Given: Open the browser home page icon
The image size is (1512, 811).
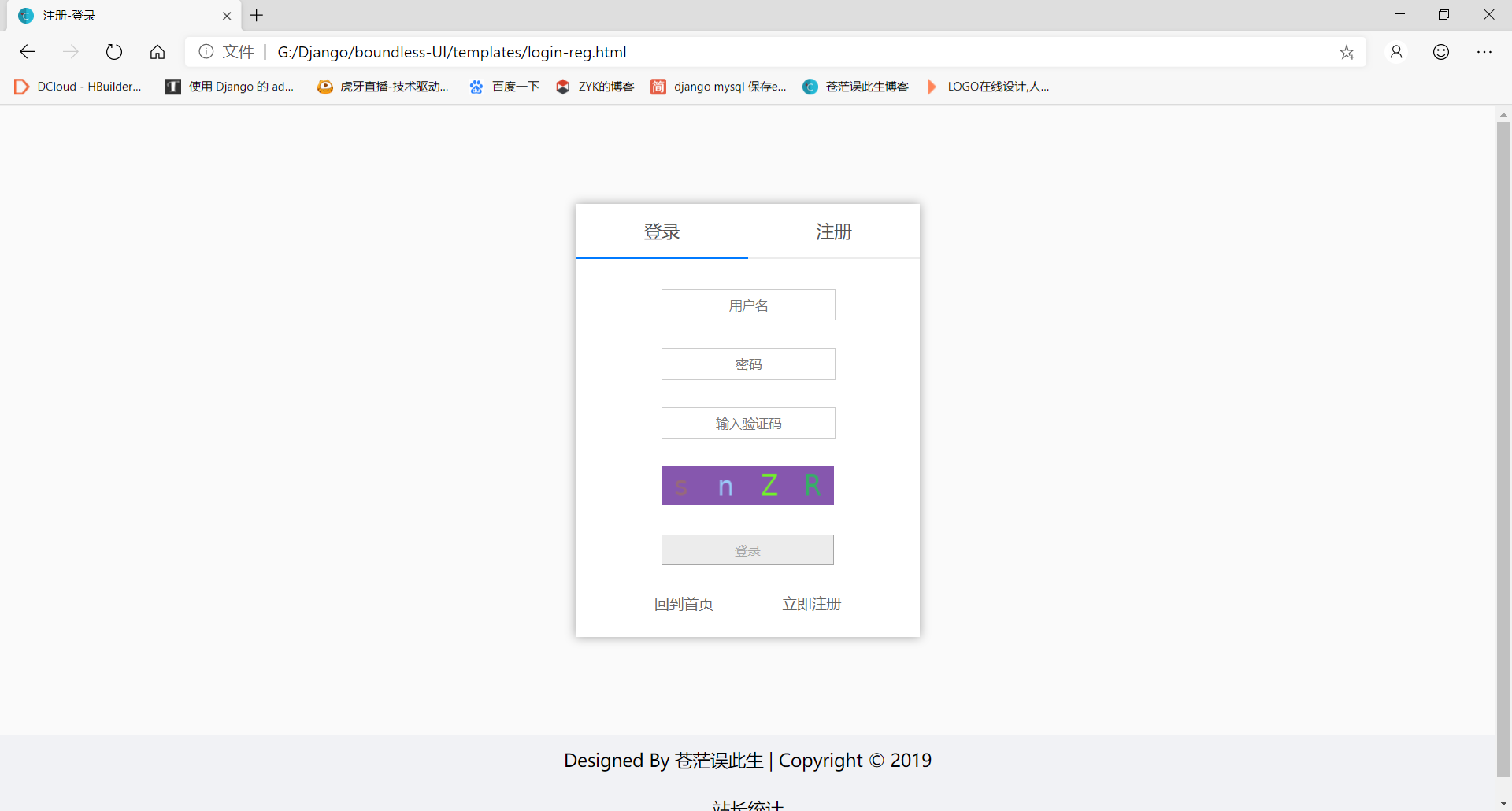Looking at the screenshot, I should pyautogui.click(x=157, y=52).
